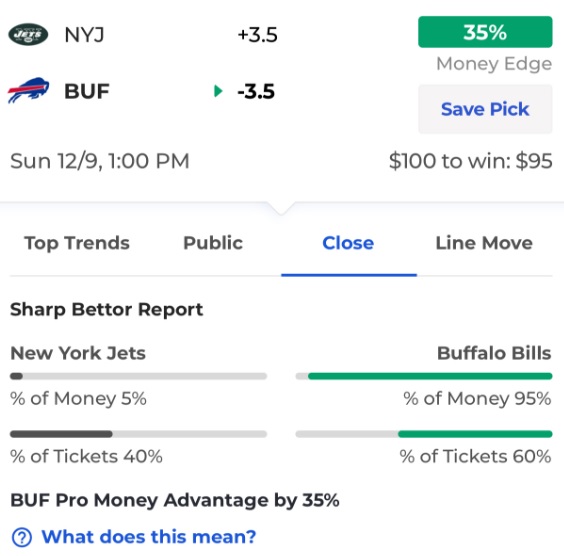The width and height of the screenshot is (564, 556).
Task: Open the Top Trends tab
Action: click(x=77, y=243)
